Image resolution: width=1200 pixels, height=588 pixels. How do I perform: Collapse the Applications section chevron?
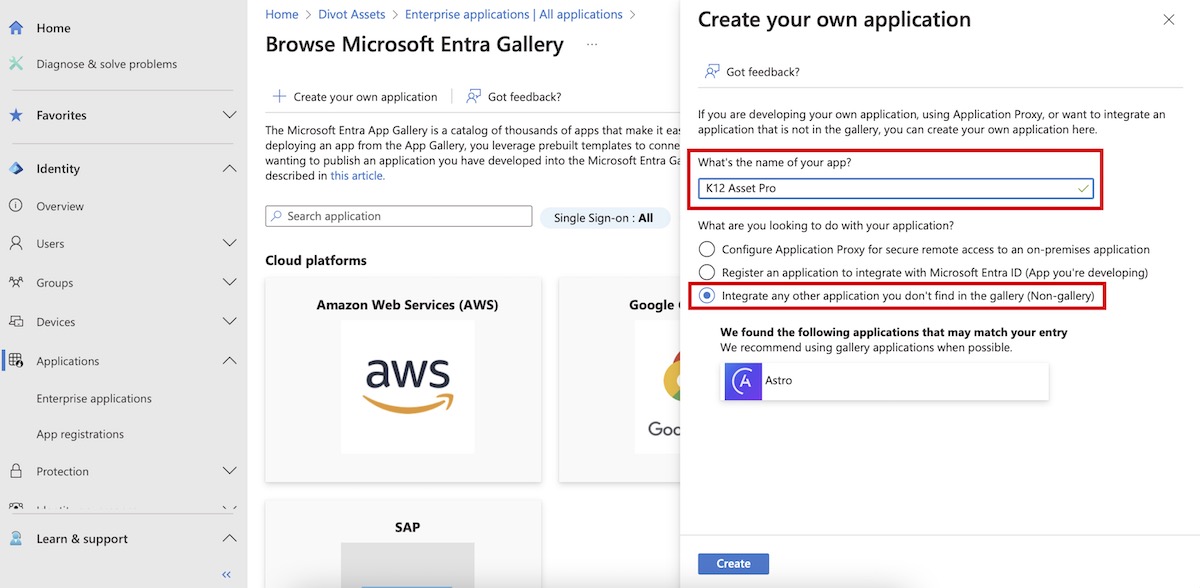pos(229,361)
